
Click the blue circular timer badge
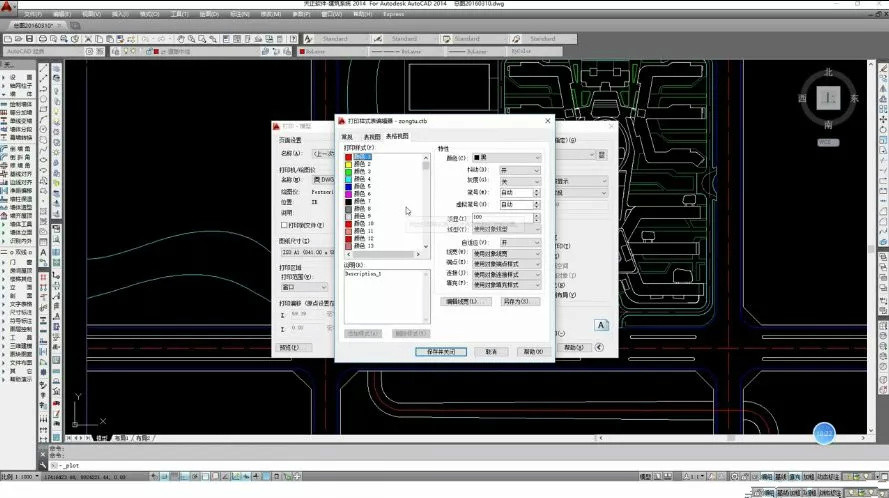tap(823, 432)
